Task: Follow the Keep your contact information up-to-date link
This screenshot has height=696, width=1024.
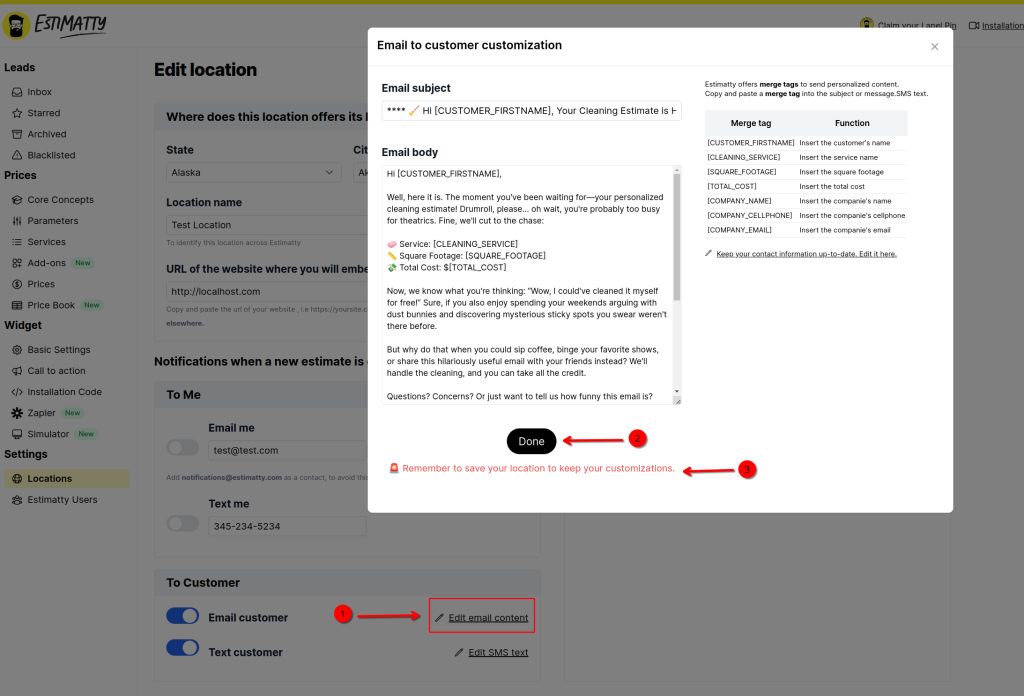Action: point(807,254)
